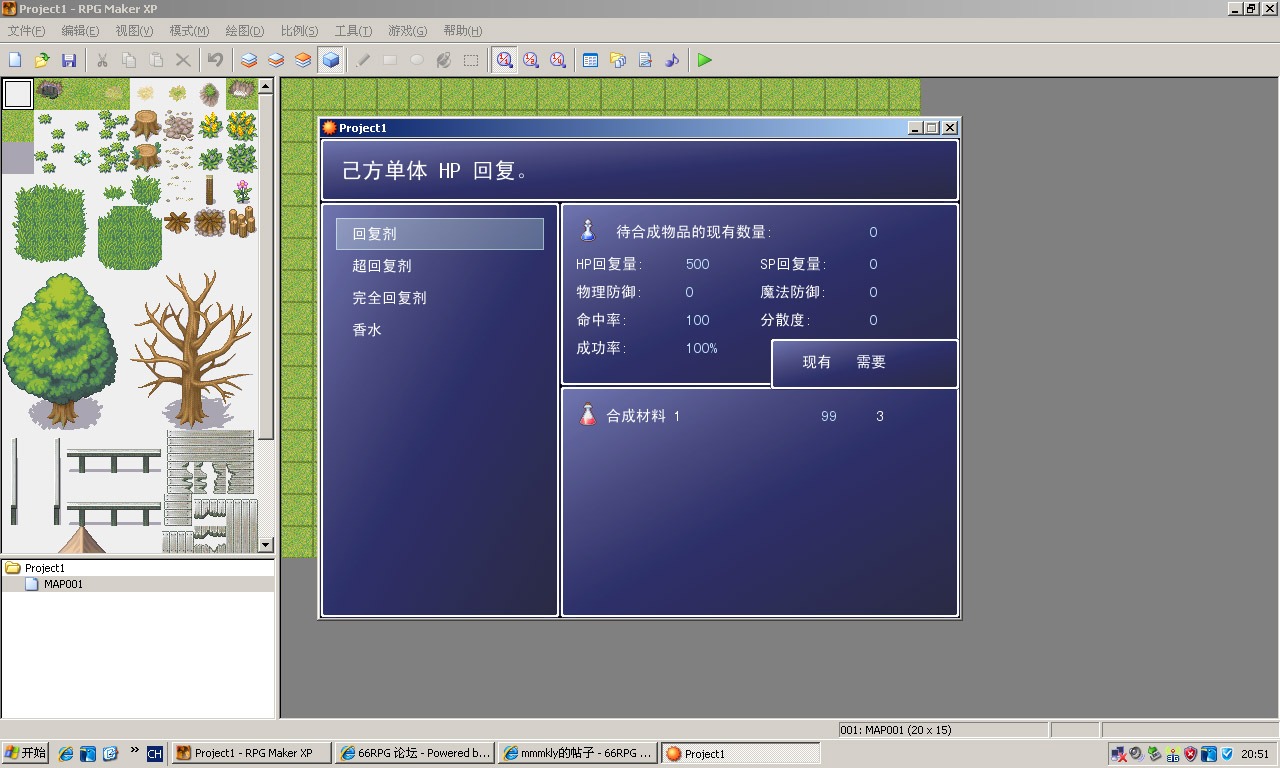This screenshot has width=1280, height=768.
Task: Click the undo toolbar icon
Action: pyautogui.click(x=216, y=60)
